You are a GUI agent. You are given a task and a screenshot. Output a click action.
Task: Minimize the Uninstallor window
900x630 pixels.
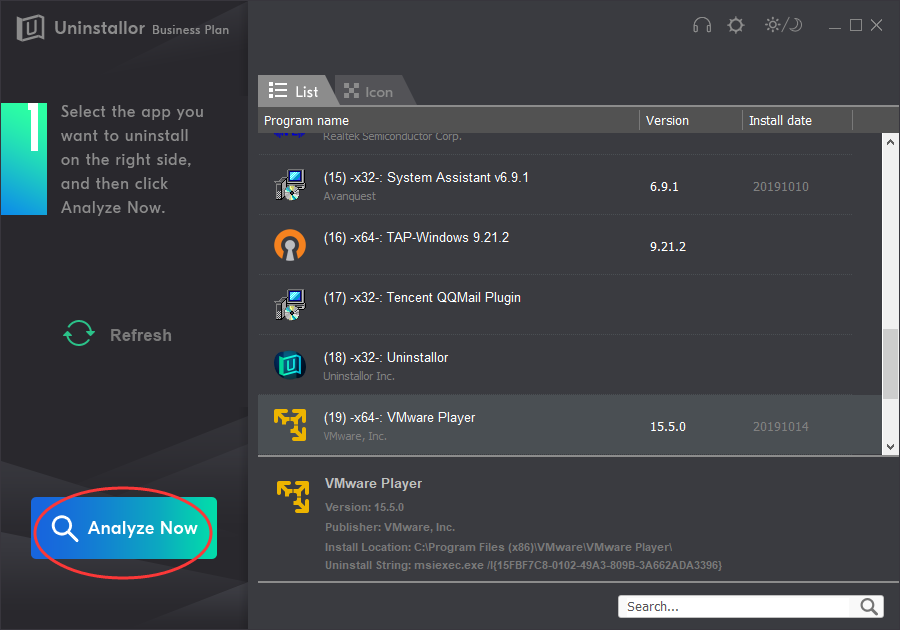point(835,26)
